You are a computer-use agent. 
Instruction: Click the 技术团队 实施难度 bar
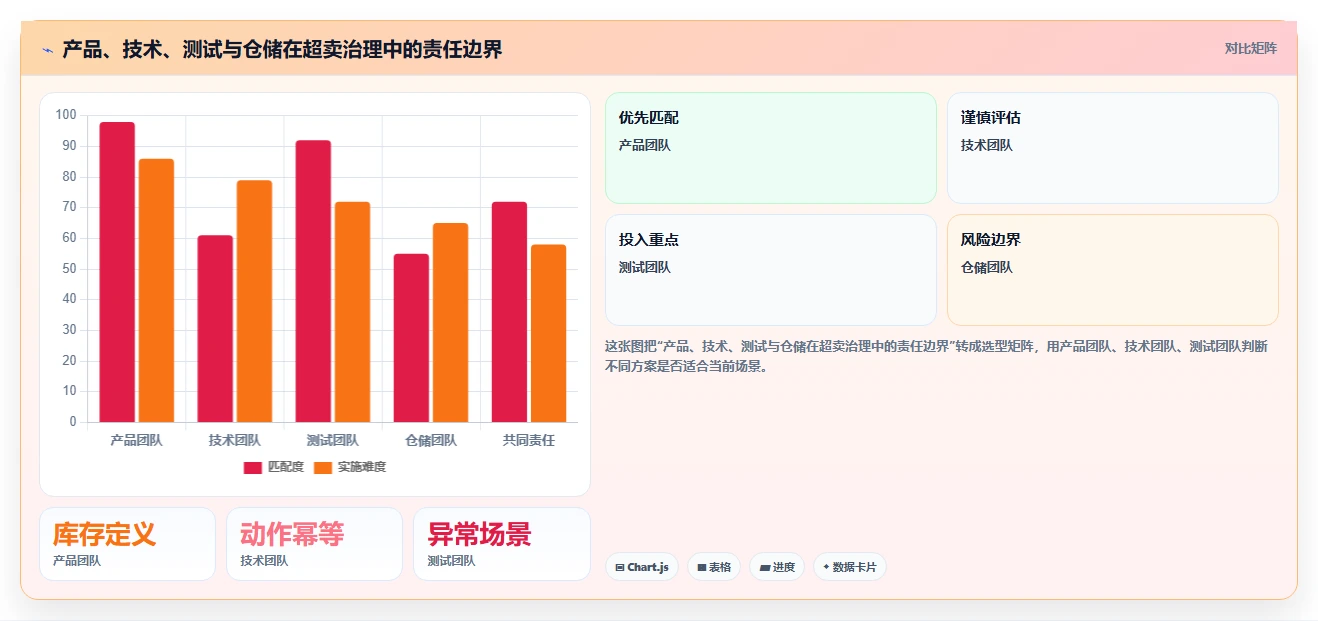pos(254,301)
